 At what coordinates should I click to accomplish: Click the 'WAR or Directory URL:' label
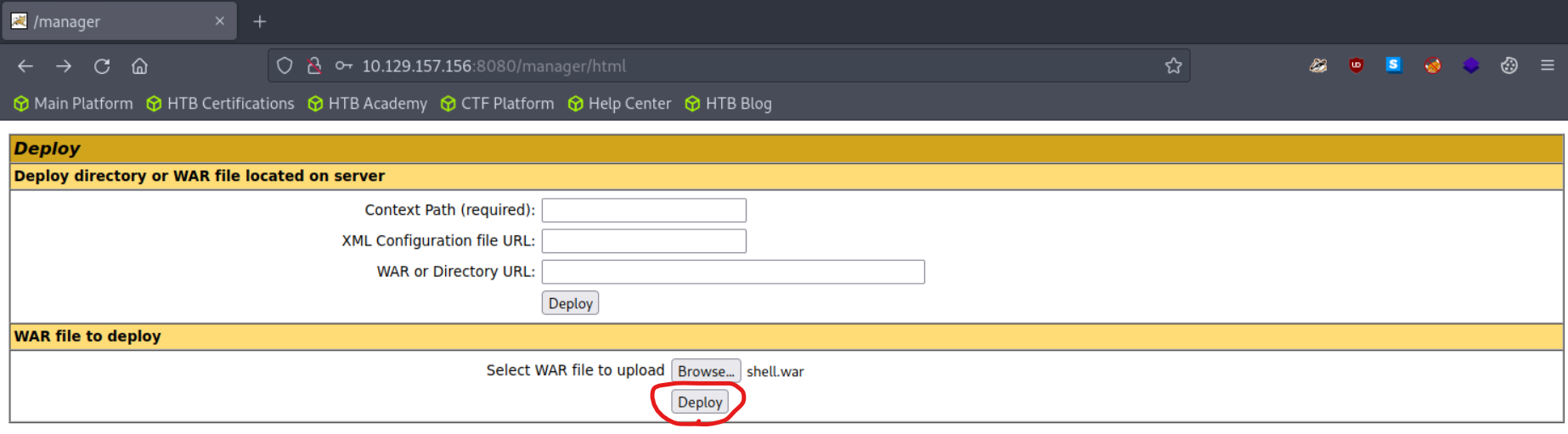[456, 271]
